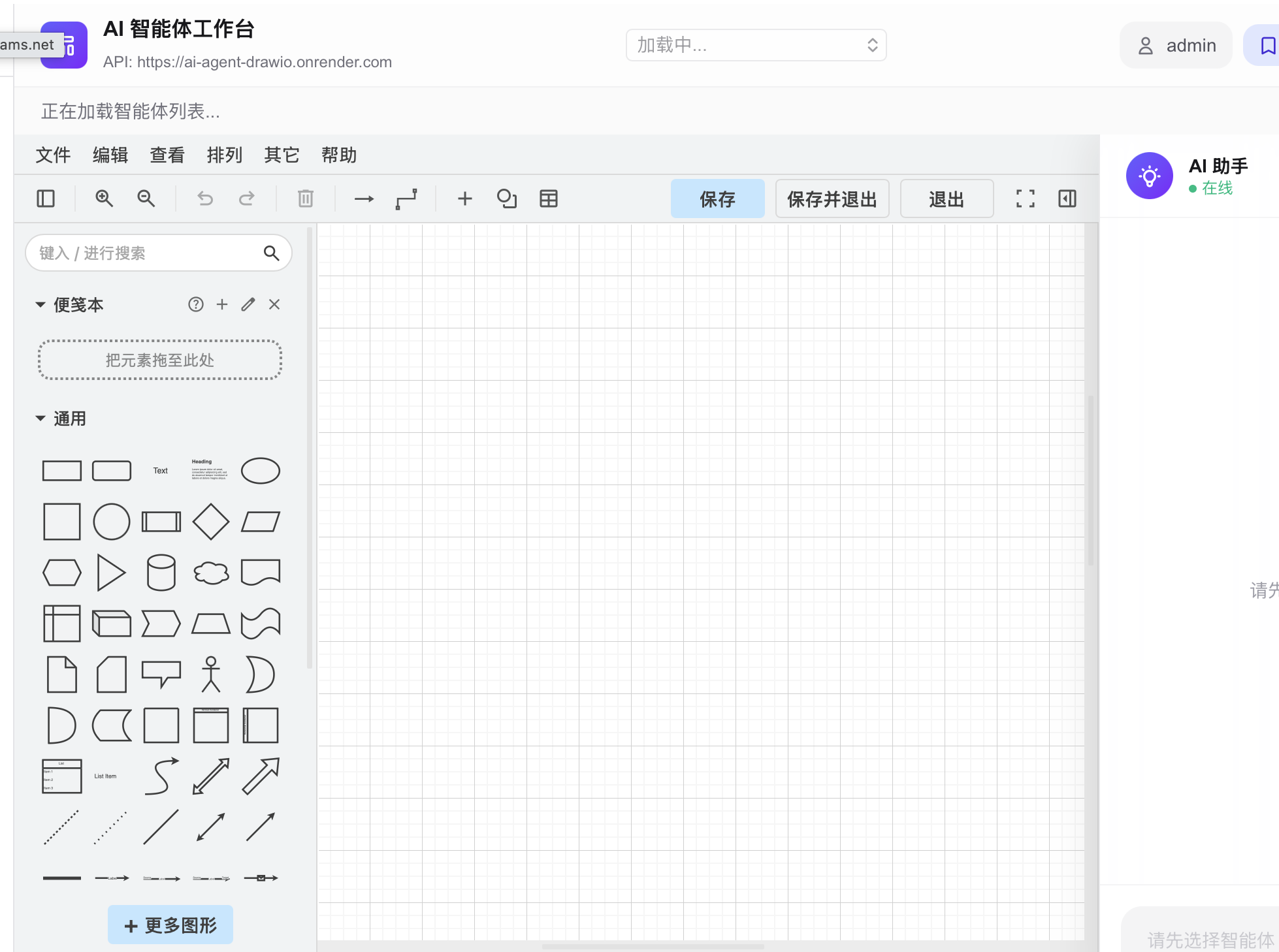Click the bookmark icon in header

[x=1268, y=46]
